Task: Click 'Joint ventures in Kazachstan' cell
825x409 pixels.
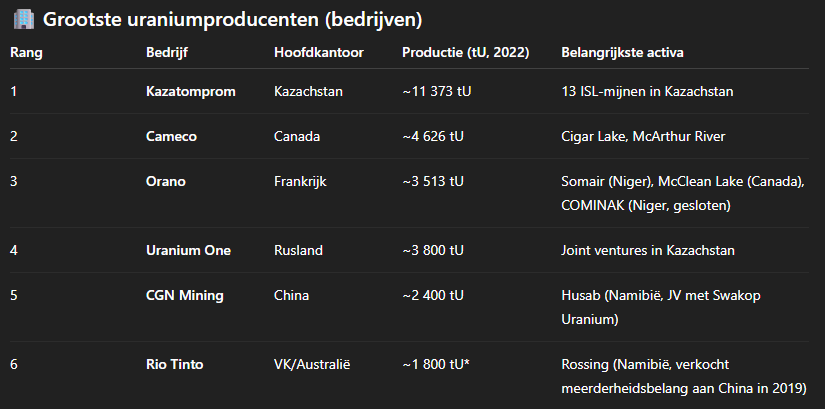Action: (648, 250)
